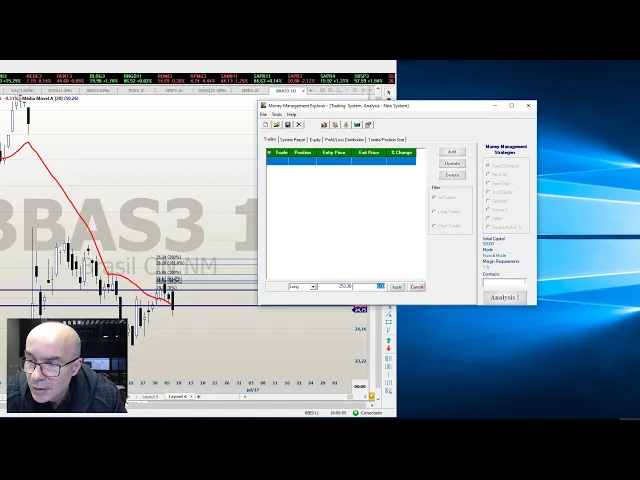Open the Help menu
640x480 pixels.
coord(291,115)
